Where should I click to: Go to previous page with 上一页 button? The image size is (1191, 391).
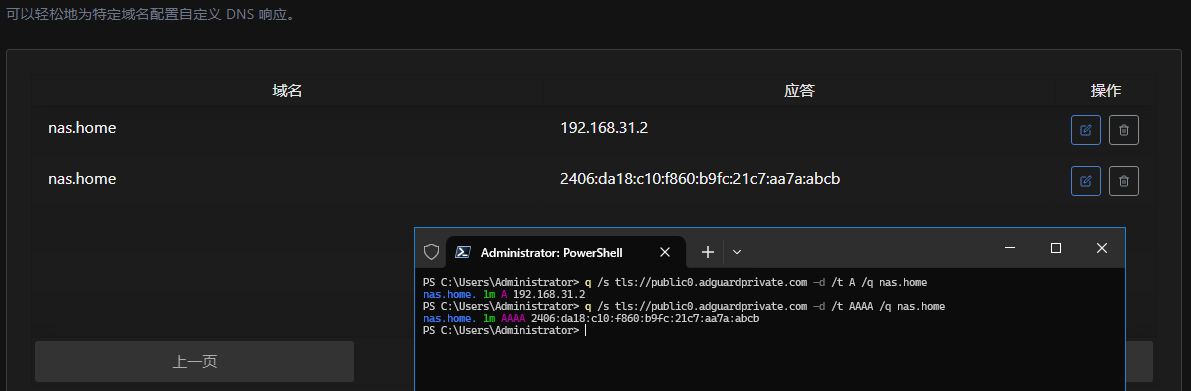pos(194,361)
